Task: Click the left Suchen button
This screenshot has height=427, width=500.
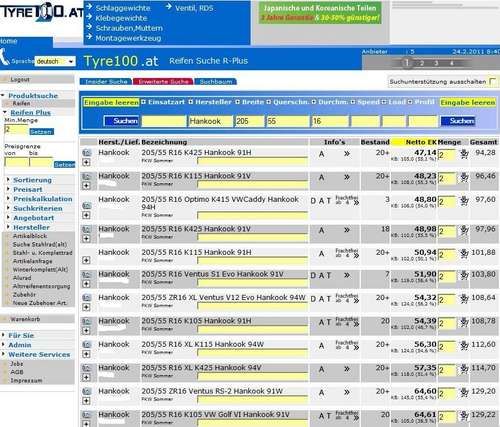Action: click(x=121, y=121)
